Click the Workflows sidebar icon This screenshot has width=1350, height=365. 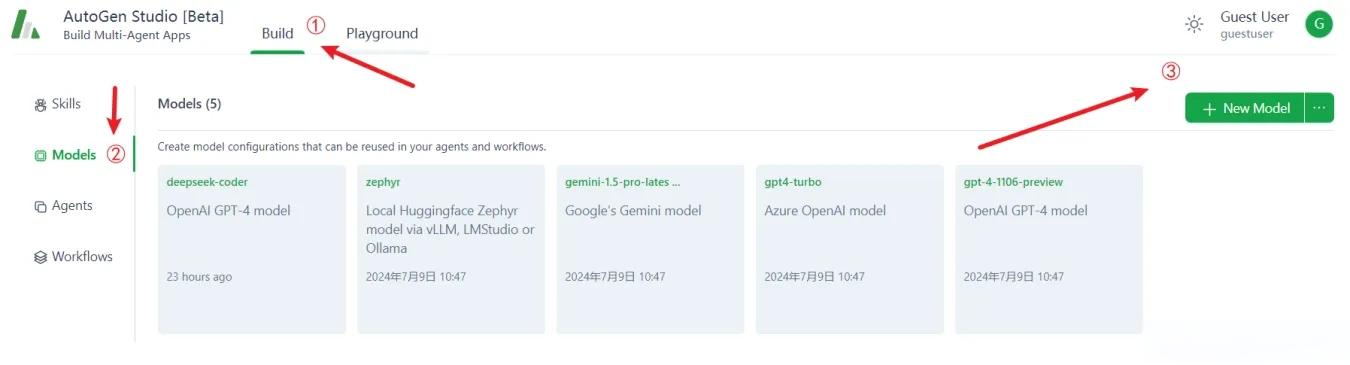point(41,257)
